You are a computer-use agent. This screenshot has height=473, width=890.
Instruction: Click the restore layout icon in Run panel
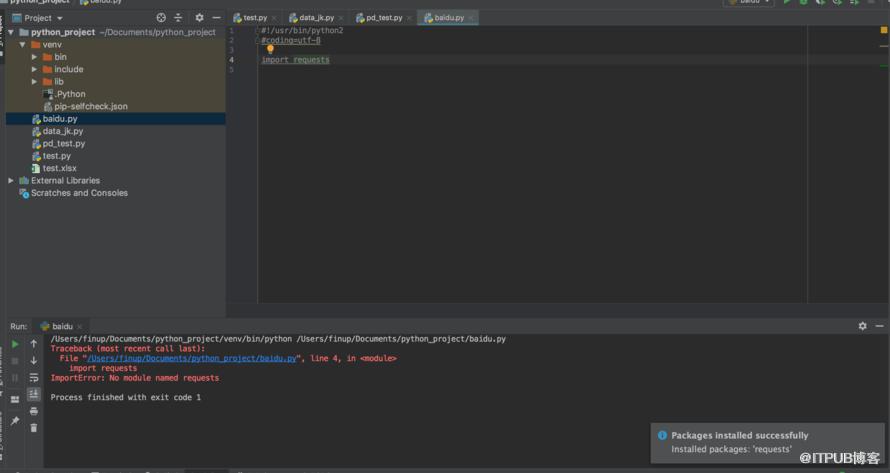(15, 399)
